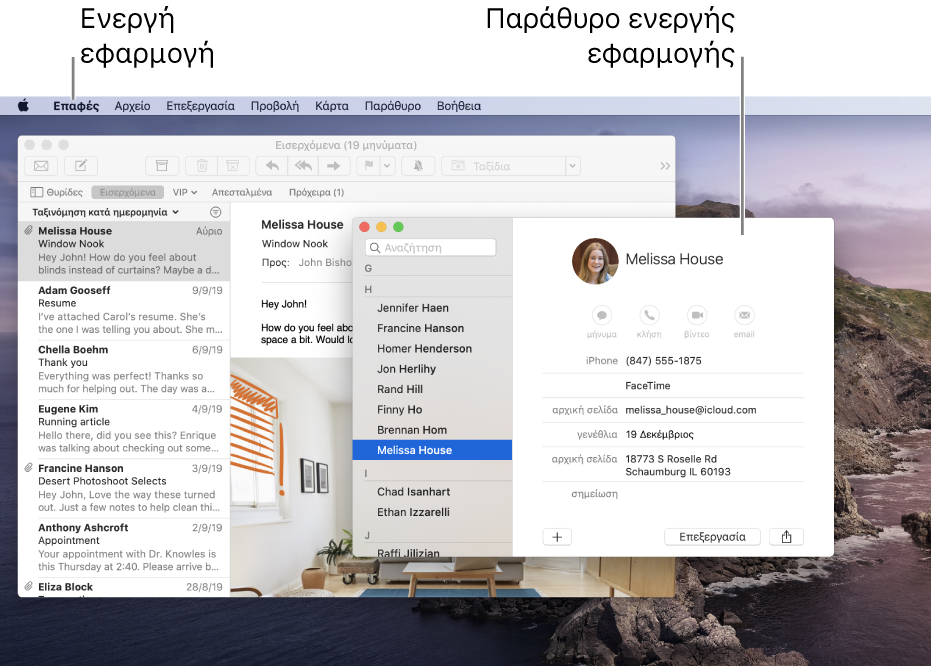
Task: Archive message using Mail toolbar box icon
Action: 162,166
